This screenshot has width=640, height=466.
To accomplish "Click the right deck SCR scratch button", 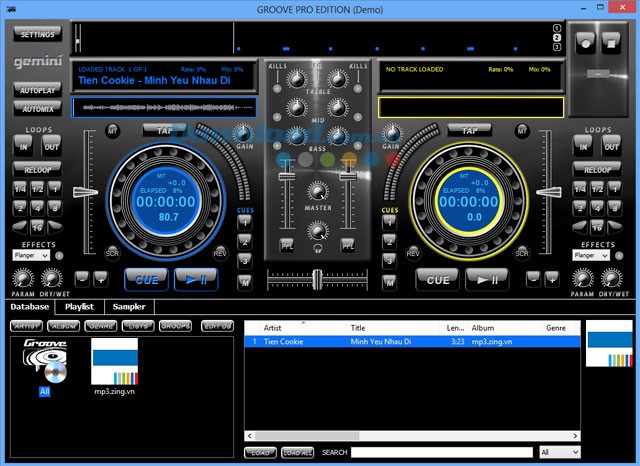I will 522,254.
